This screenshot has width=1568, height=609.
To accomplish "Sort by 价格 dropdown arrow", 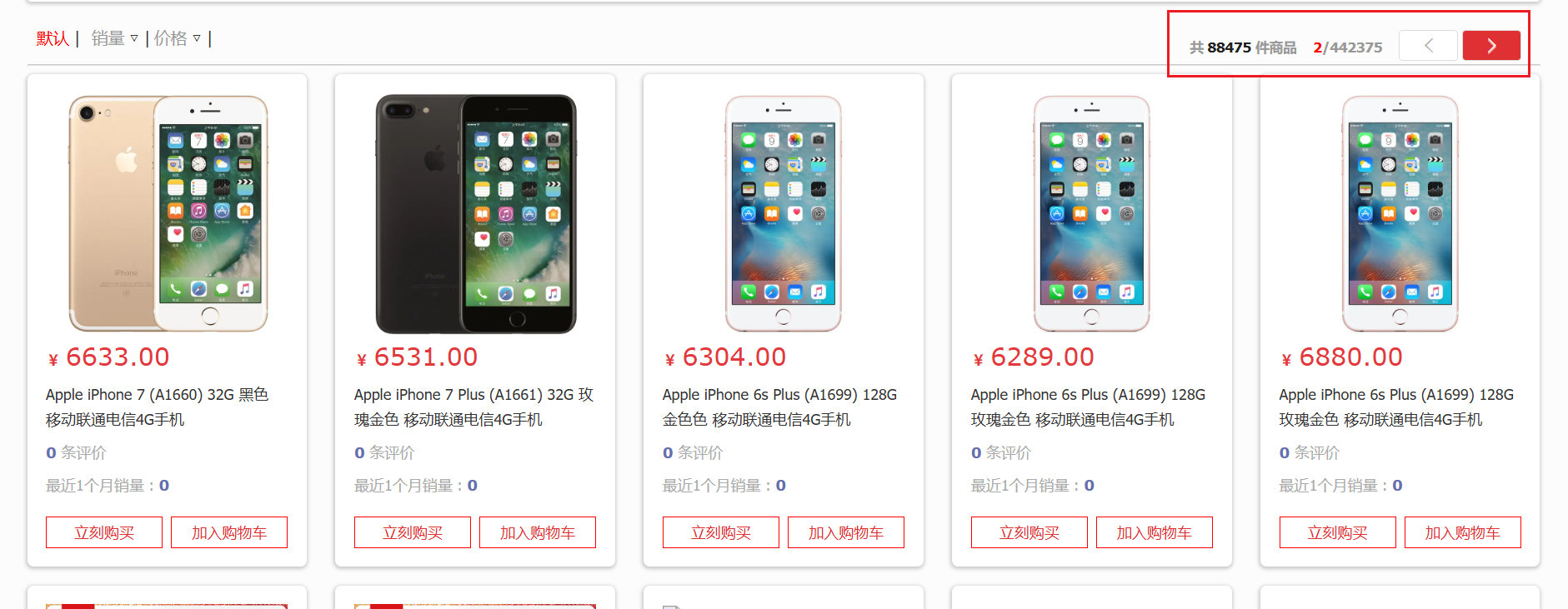I will pos(197,38).
